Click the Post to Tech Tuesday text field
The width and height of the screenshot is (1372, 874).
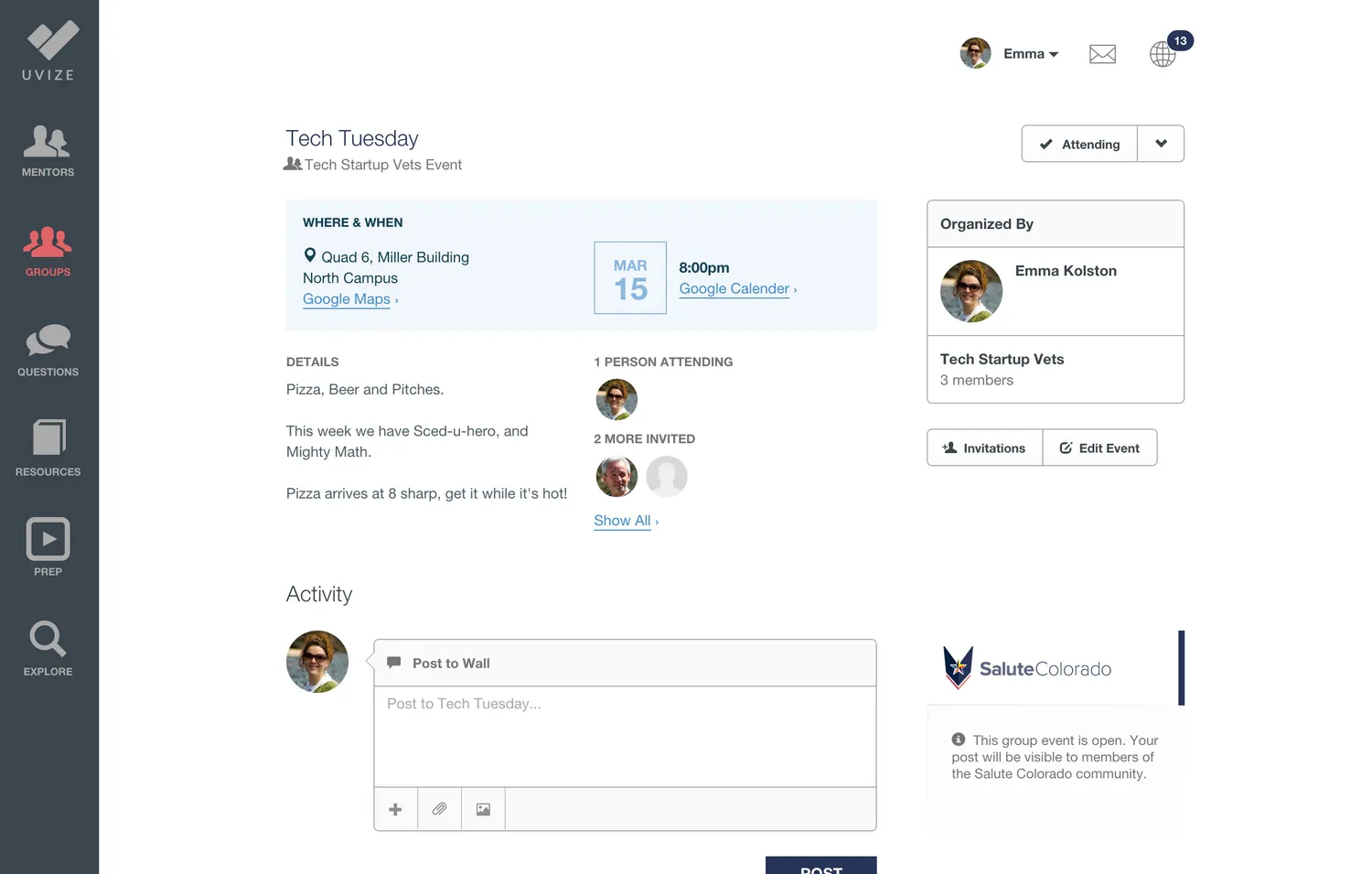[x=625, y=736]
